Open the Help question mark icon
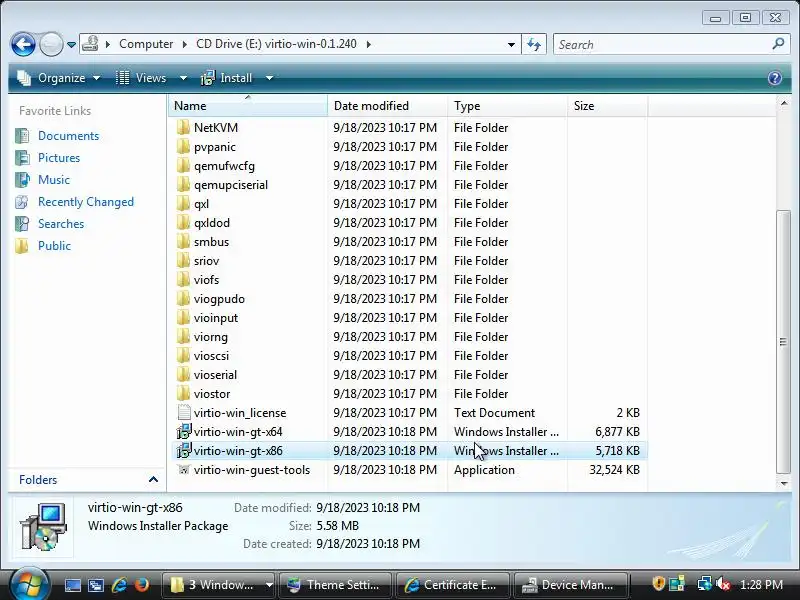The image size is (800, 600). point(774,78)
